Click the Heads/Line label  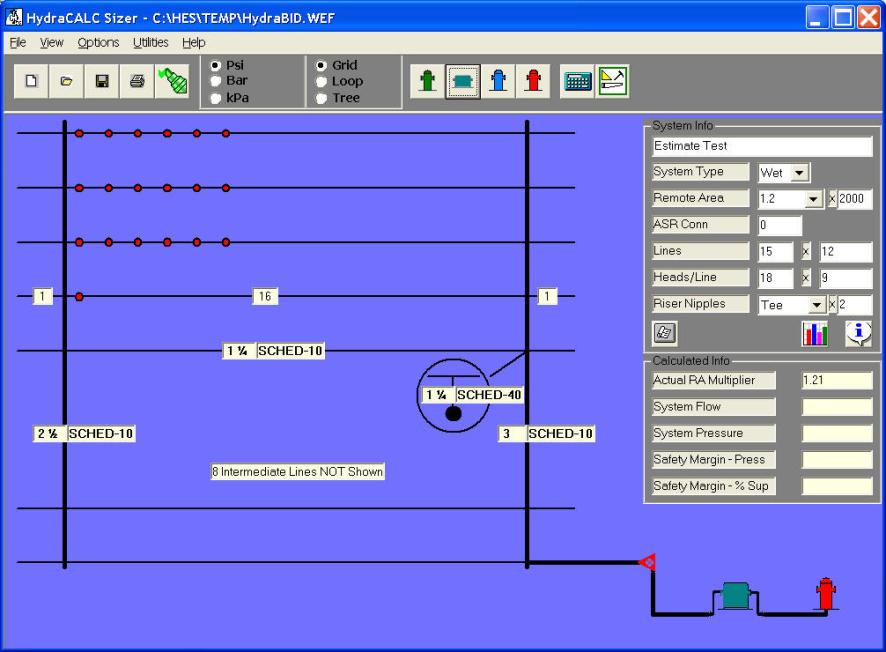pos(700,277)
